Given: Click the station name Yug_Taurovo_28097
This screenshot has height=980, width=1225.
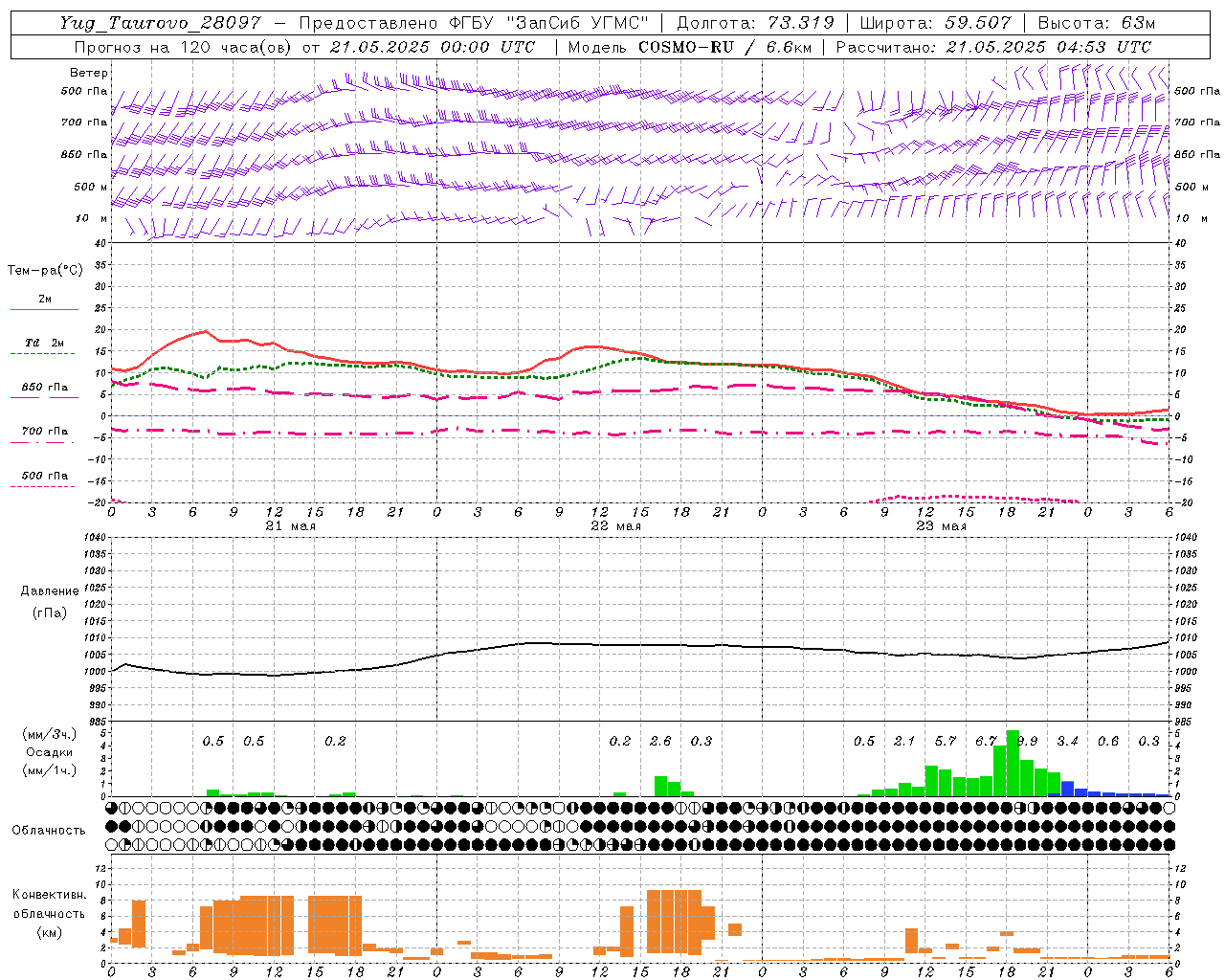Looking at the screenshot, I should pos(161,23).
